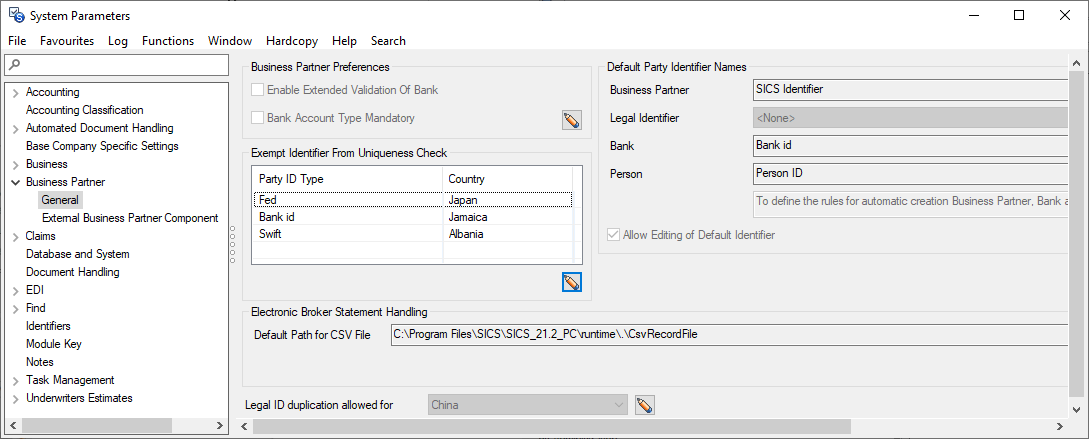Click pencil icon next to Legal ID duplication dropdown
Viewport: 1089px width, 439px height.
point(645,405)
